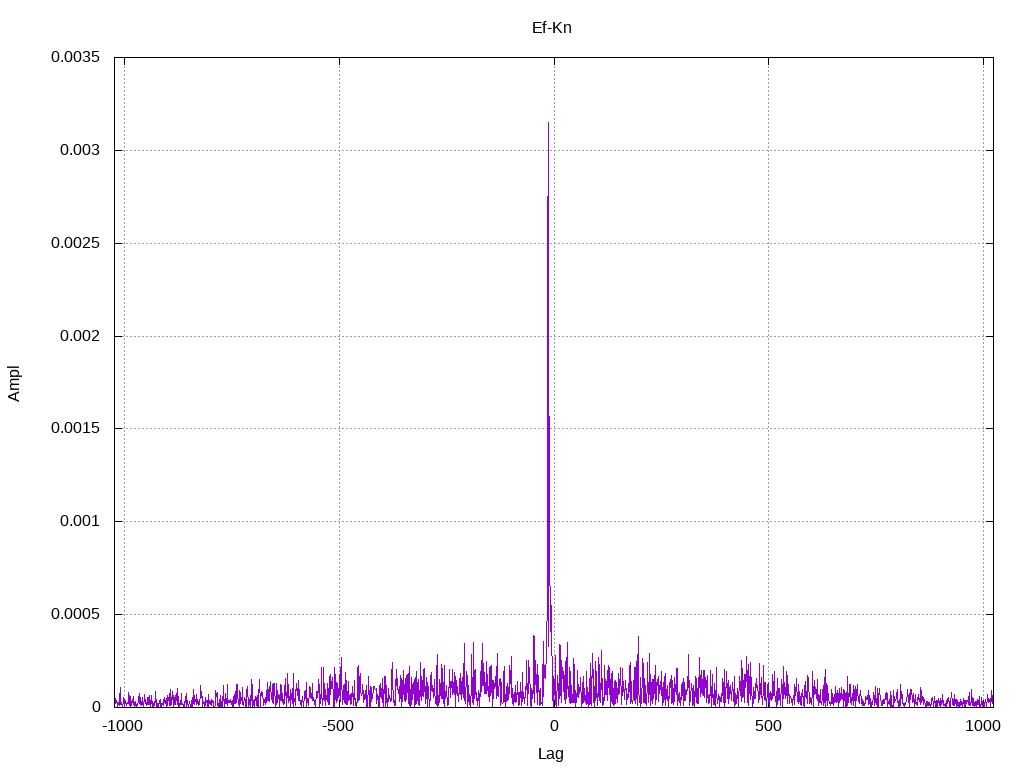This screenshot has width=1024, height=768.
Task: Click the plot title 'Ef-Kn'
Action: [x=552, y=27]
